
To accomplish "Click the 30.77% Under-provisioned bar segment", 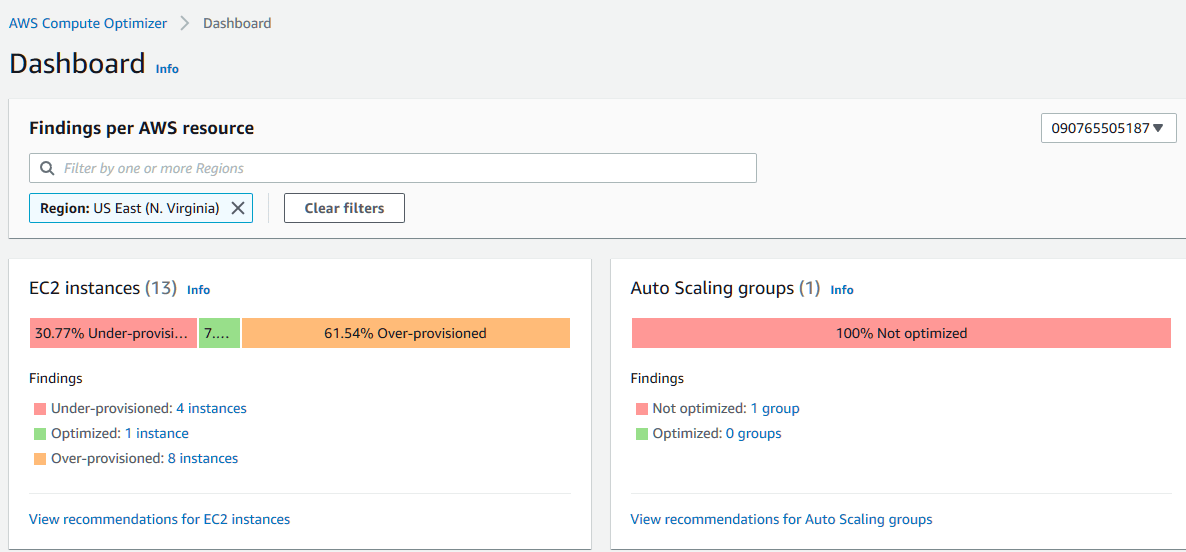I will coord(113,333).
